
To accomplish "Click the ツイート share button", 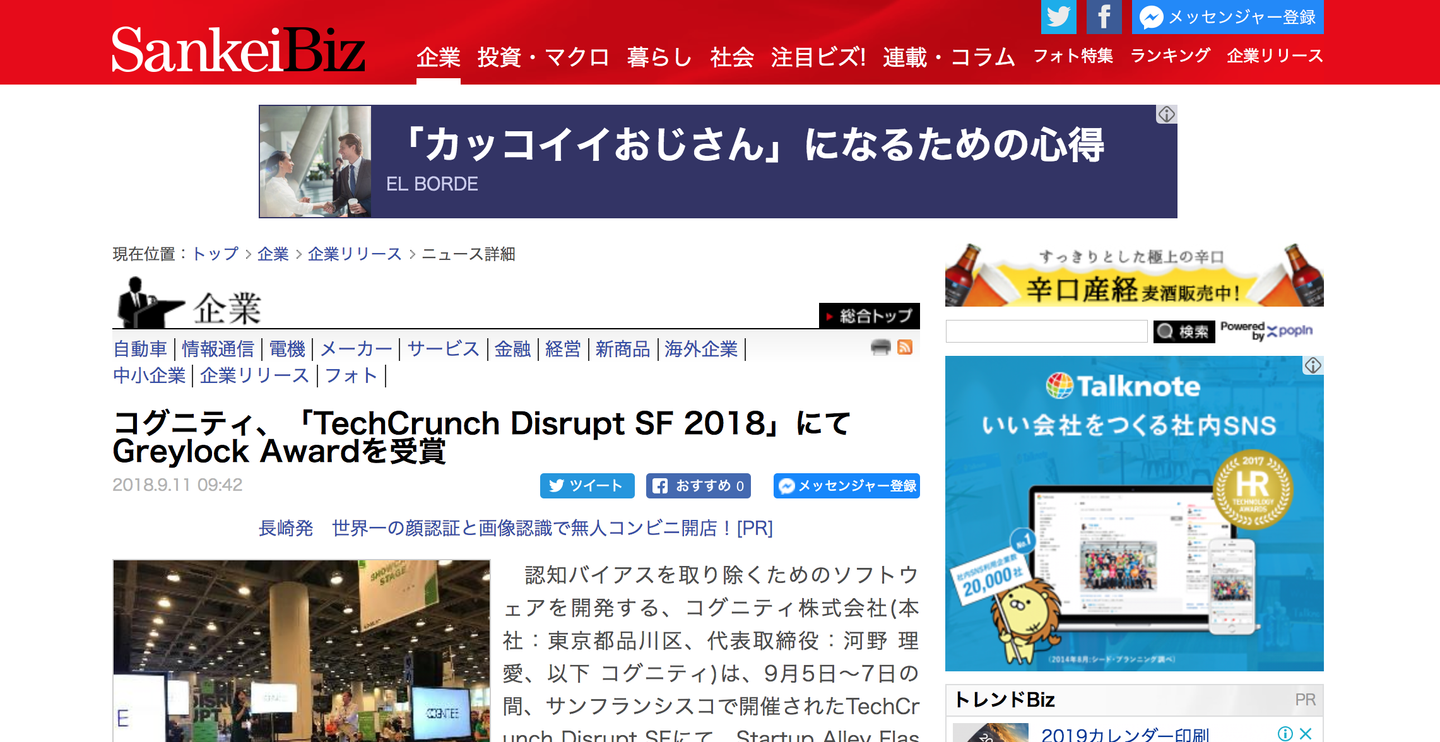I will click(587, 486).
